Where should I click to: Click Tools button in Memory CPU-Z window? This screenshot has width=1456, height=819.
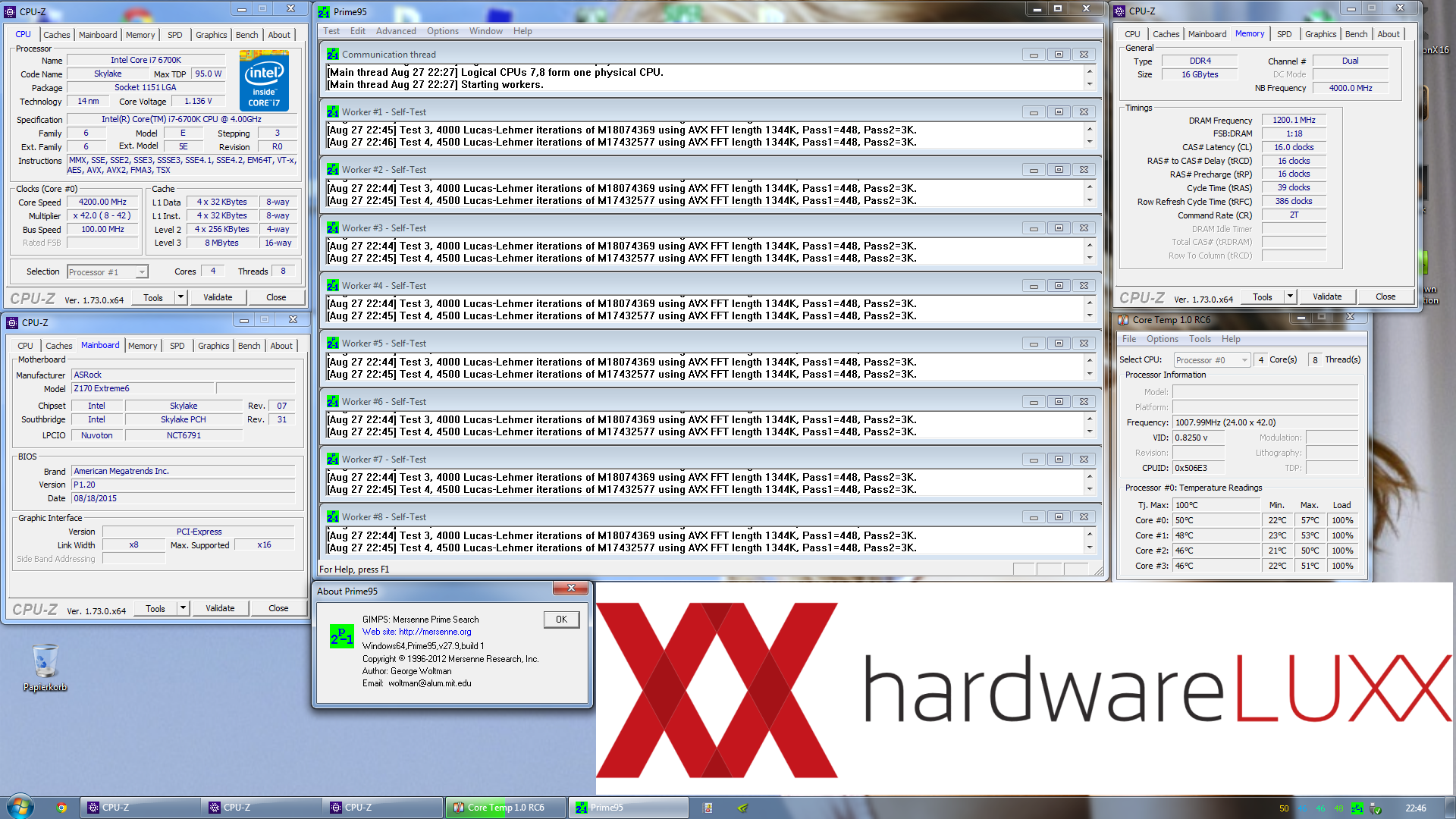pyautogui.click(x=1263, y=297)
